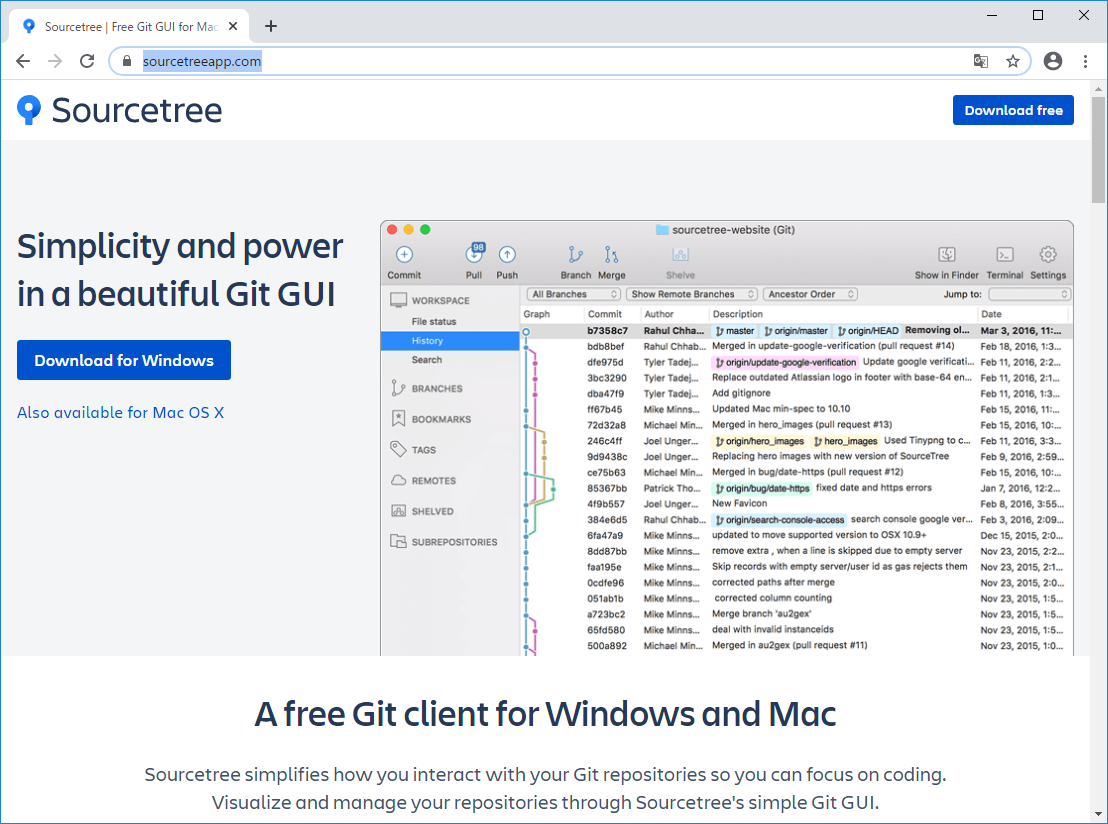Open the Chrome profile avatar icon
The height and width of the screenshot is (824, 1108).
click(x=1053, y=61)
